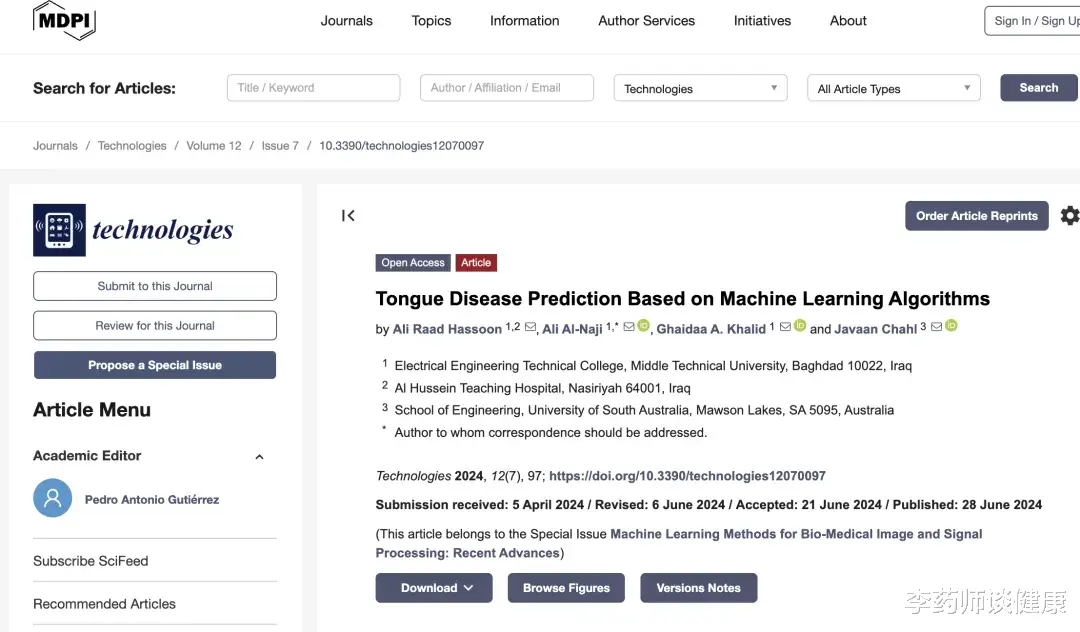
Task: Open ORCID icon for Ghaidaa A. Khalid
Action: (x=800, y=326)
